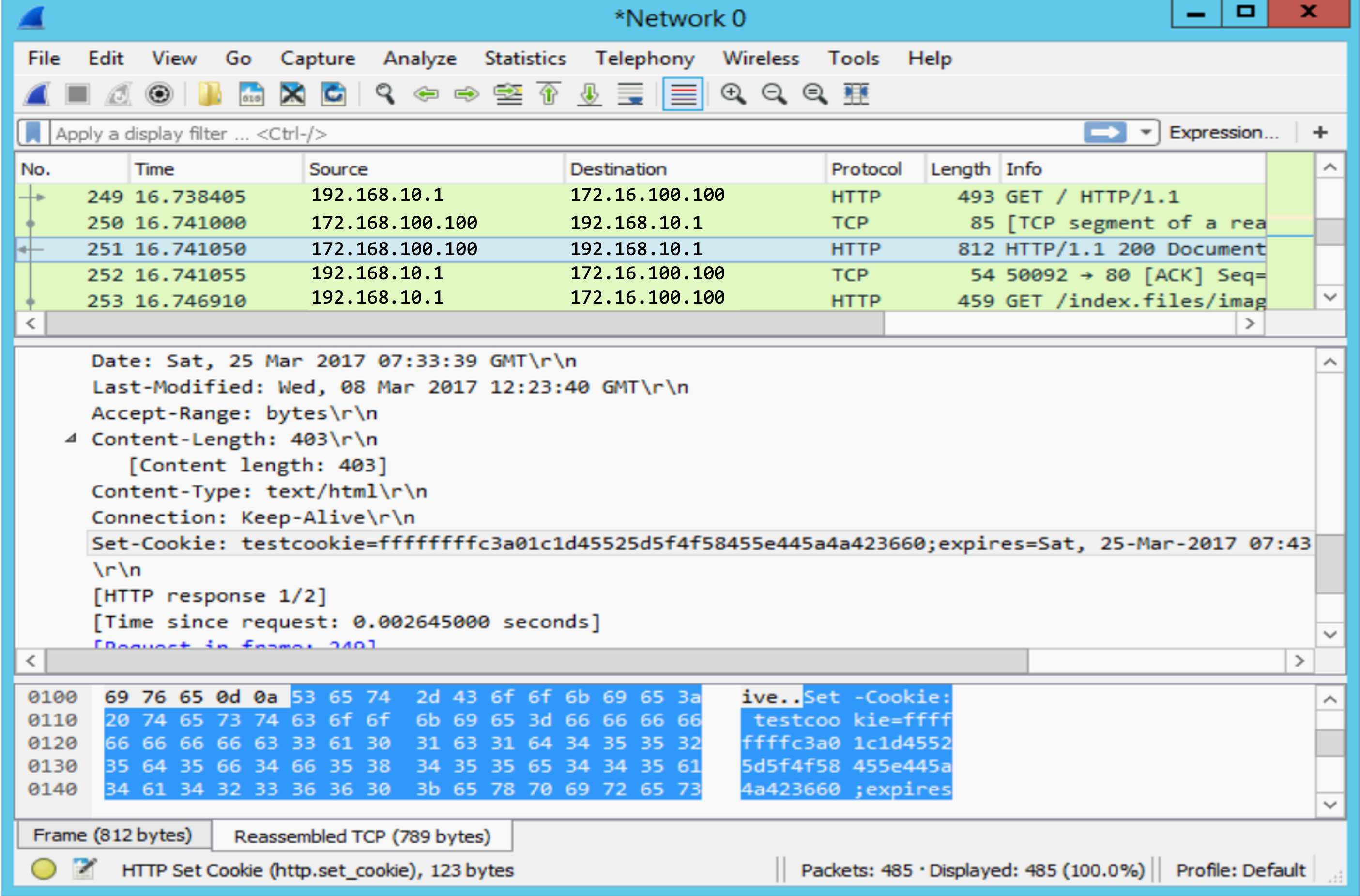
Task: Click the zoom in magnifier icon
Action: point(733,94)
